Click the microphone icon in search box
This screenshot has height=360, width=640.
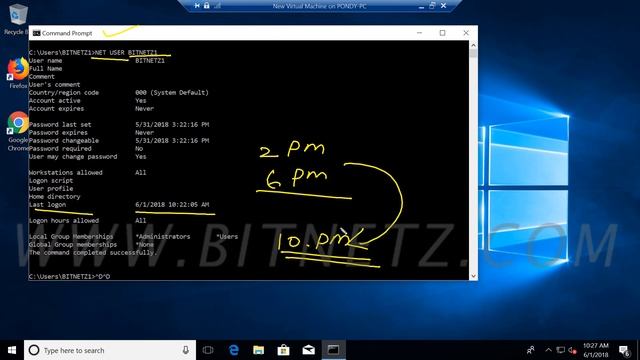coord(186,350)
